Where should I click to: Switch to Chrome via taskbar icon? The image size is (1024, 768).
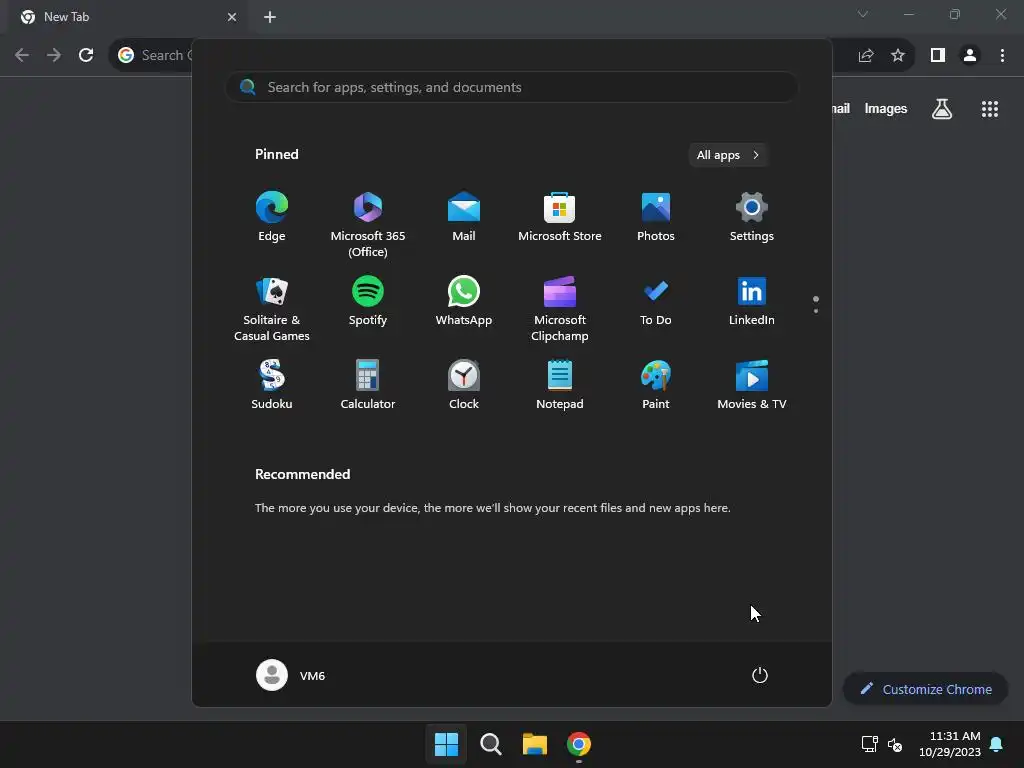click(x=579, y=744)
